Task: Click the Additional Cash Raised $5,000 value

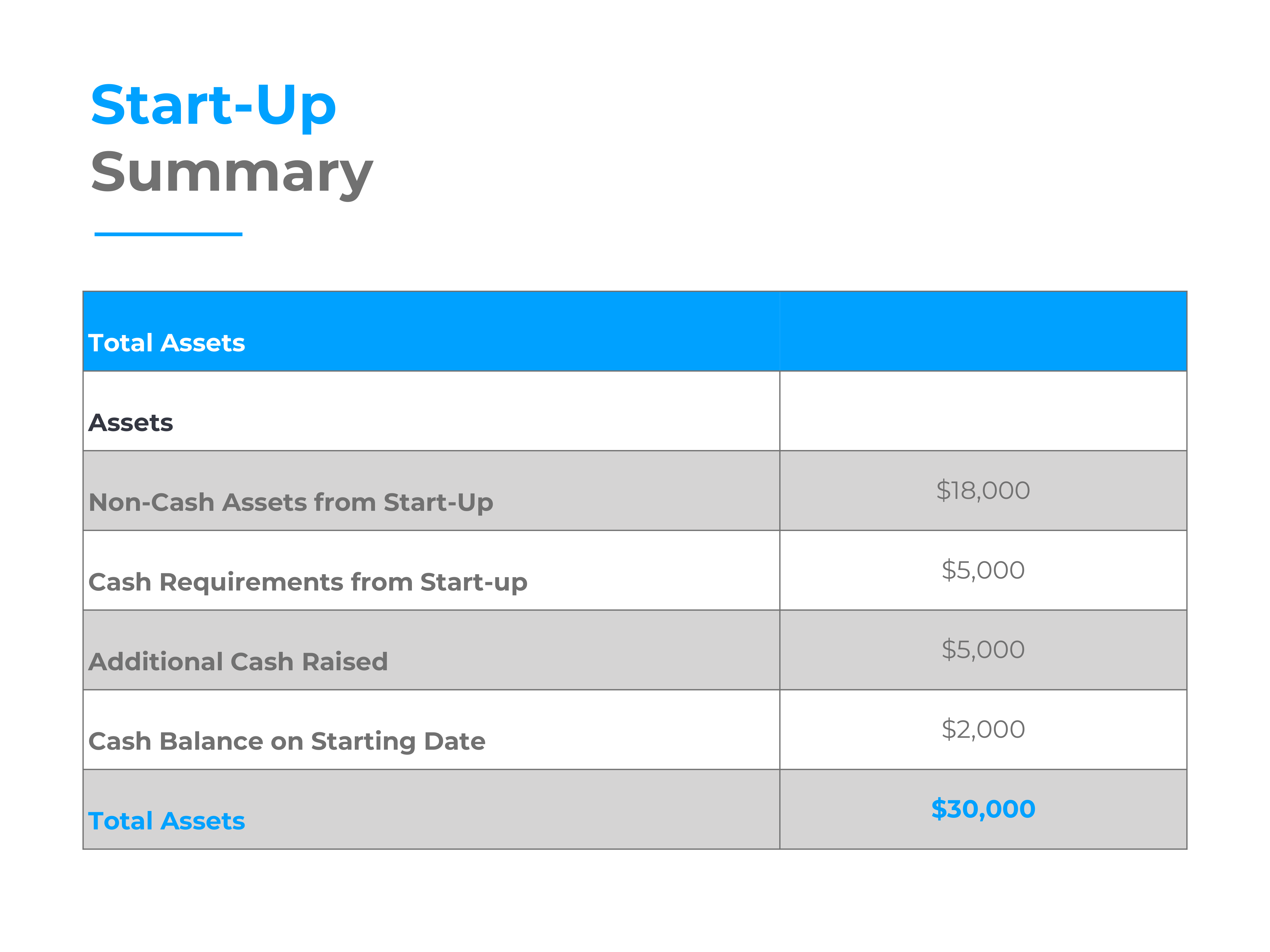Action: (x=983, y=650)
